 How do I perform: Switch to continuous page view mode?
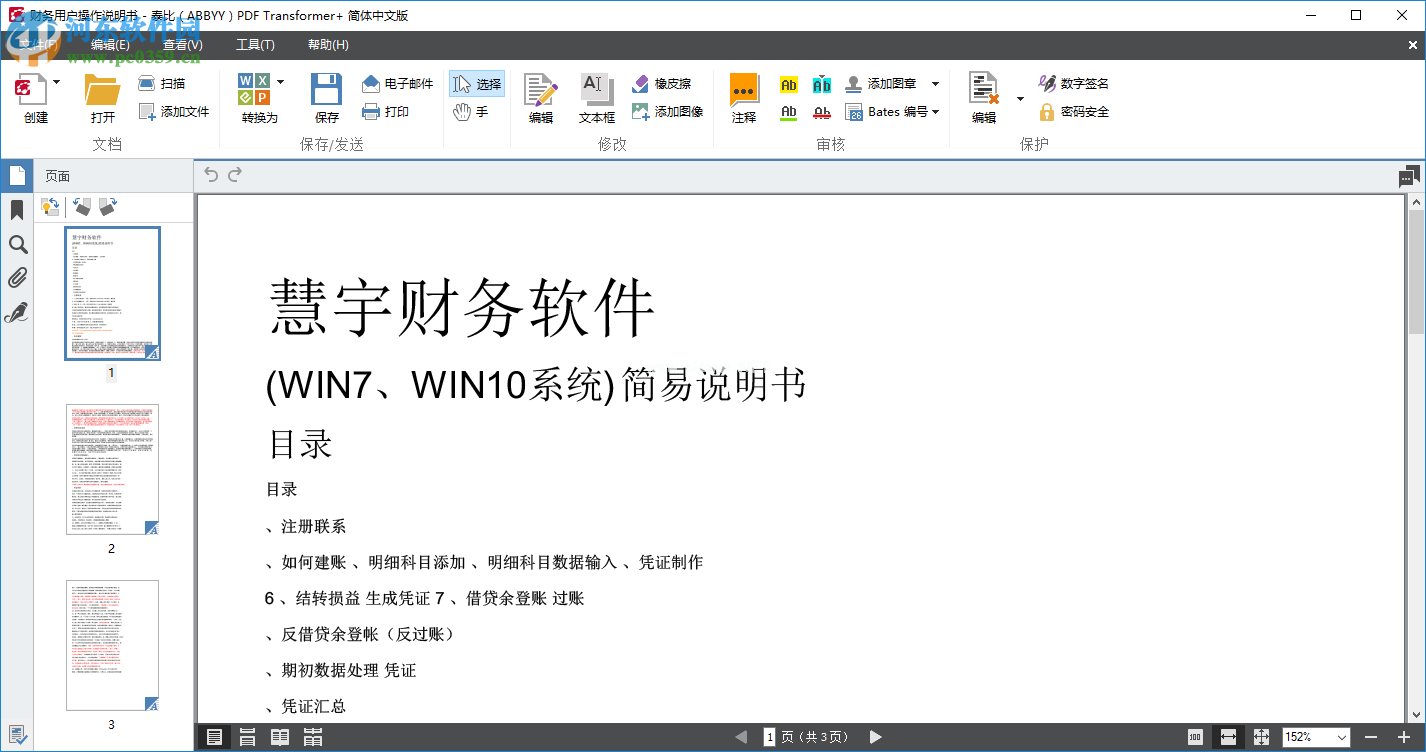click(247, 736)
